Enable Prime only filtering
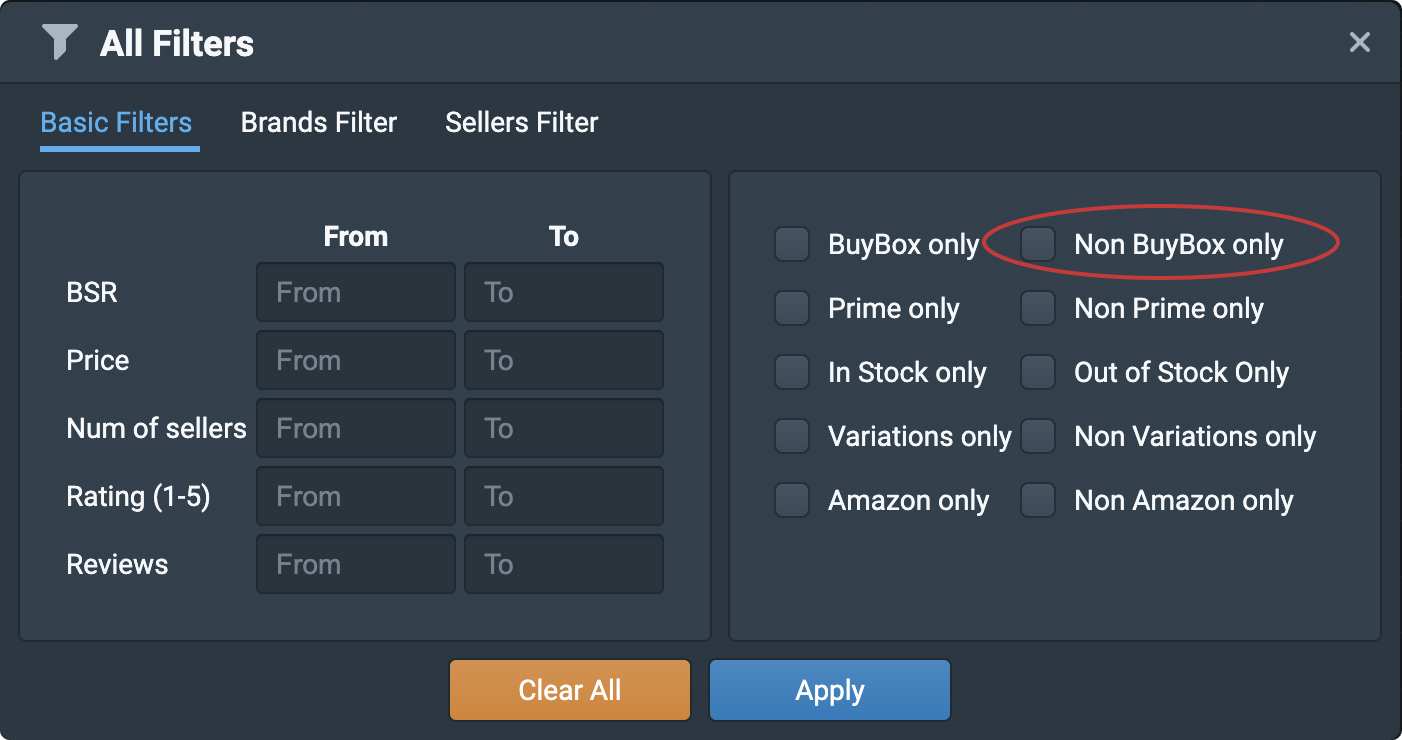This screenshot has width=1402, height=740. click(791, 308)
